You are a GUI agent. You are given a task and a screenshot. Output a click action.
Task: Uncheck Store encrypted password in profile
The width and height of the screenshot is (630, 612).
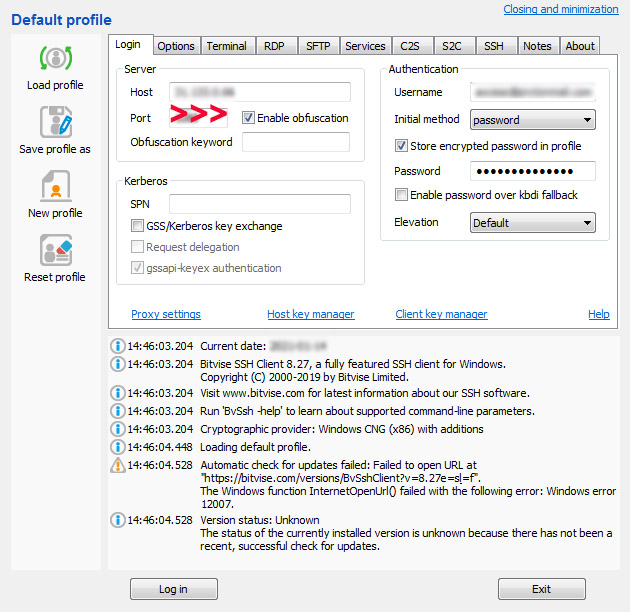pos(401,145)
